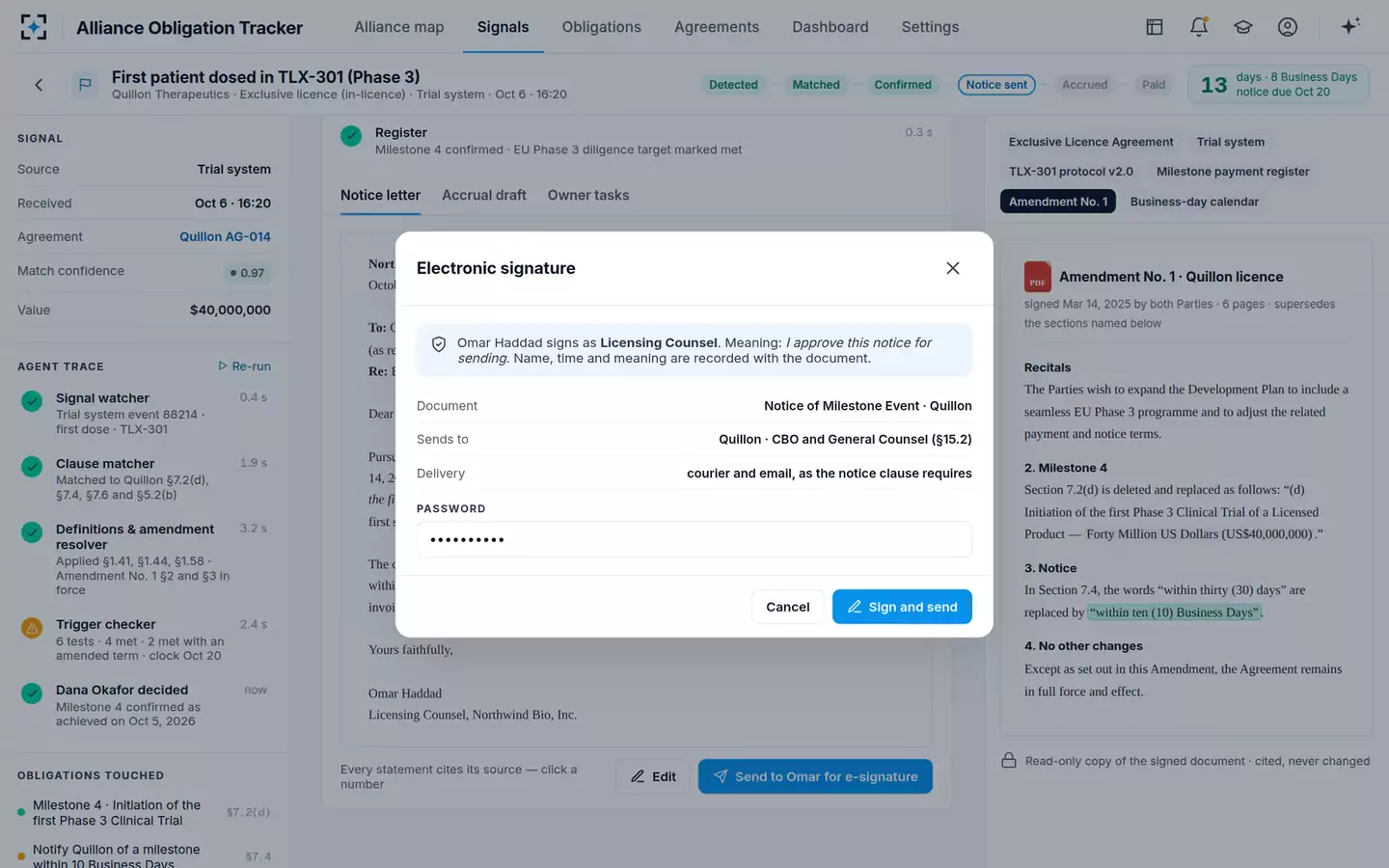Image resolution: width=1389 pixels, height=868 pixels.
Task: Open the Obligations tab
Action: (602, 27)
